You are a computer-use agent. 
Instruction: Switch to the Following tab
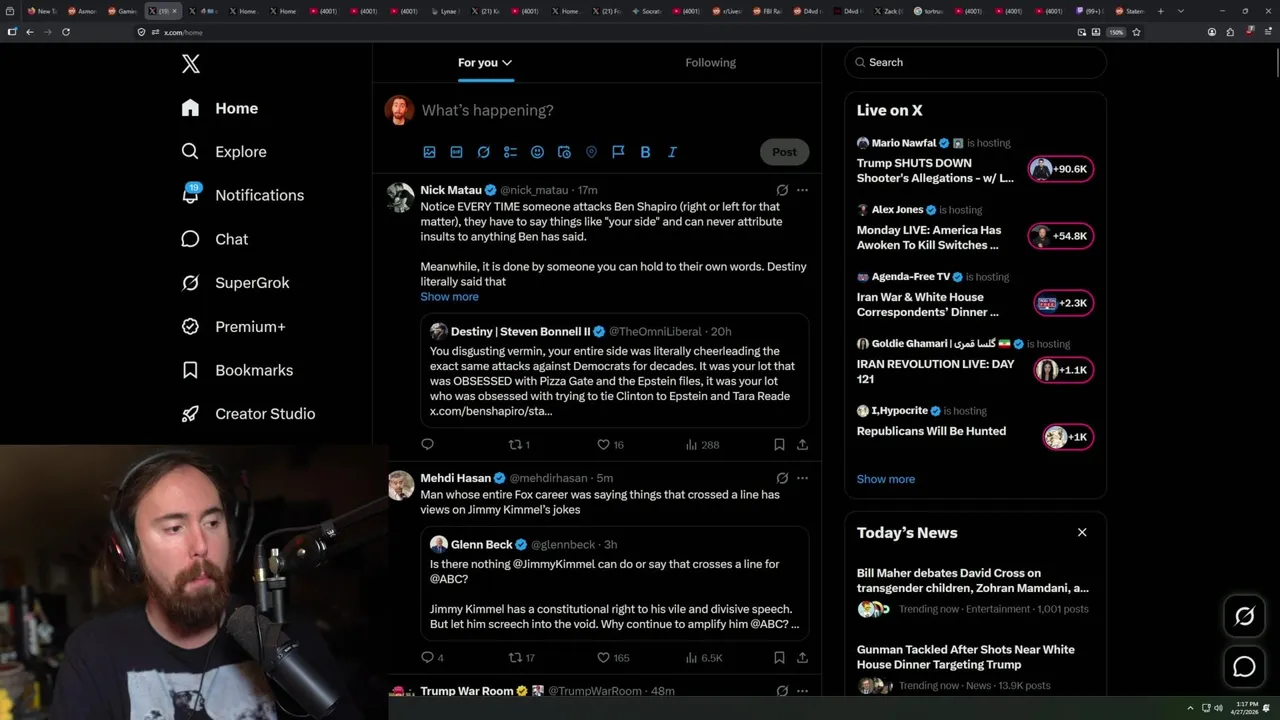click(710, 62)
